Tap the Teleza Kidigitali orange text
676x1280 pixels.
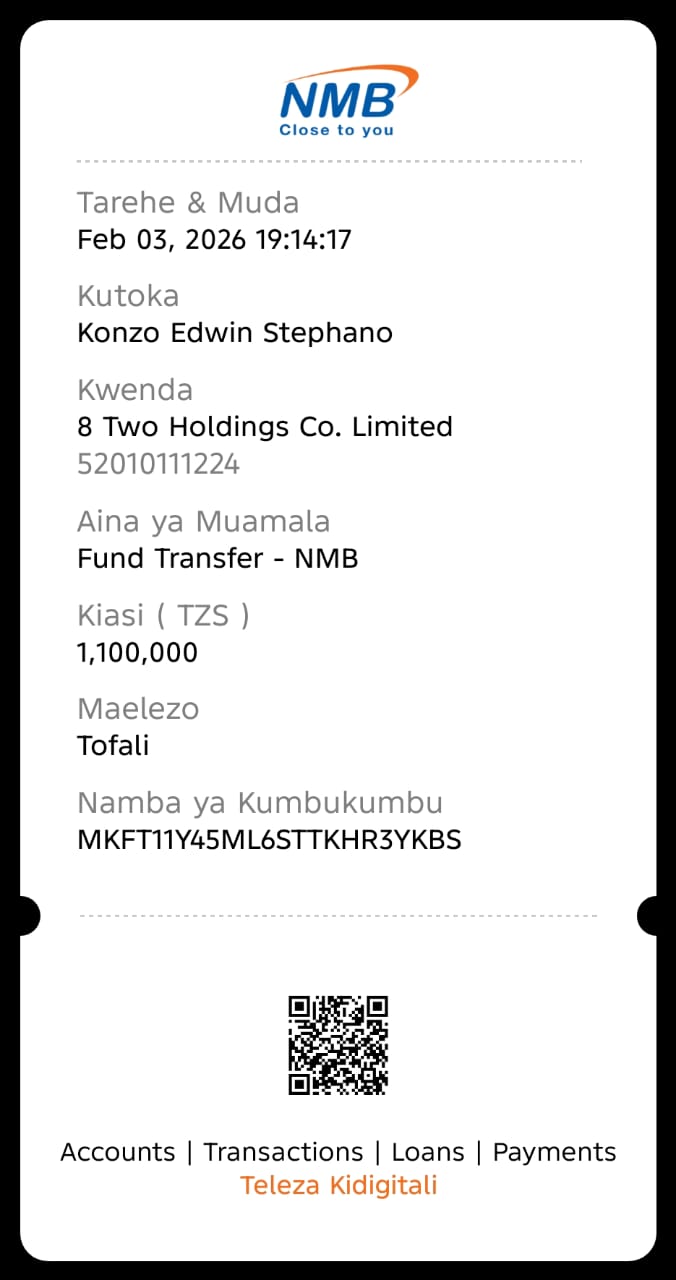pos(338,1186)
